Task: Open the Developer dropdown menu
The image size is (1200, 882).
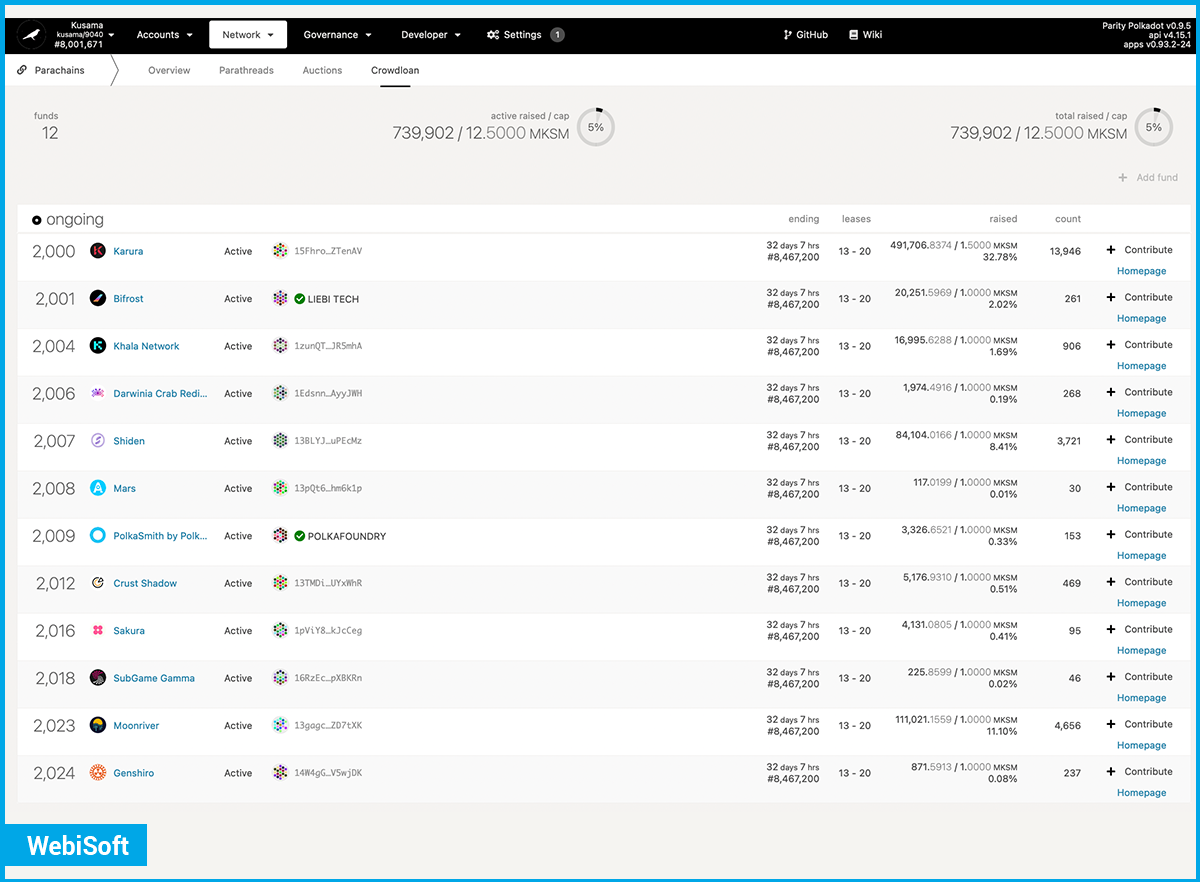Action: pyautogui.click(x=431, y=35)
